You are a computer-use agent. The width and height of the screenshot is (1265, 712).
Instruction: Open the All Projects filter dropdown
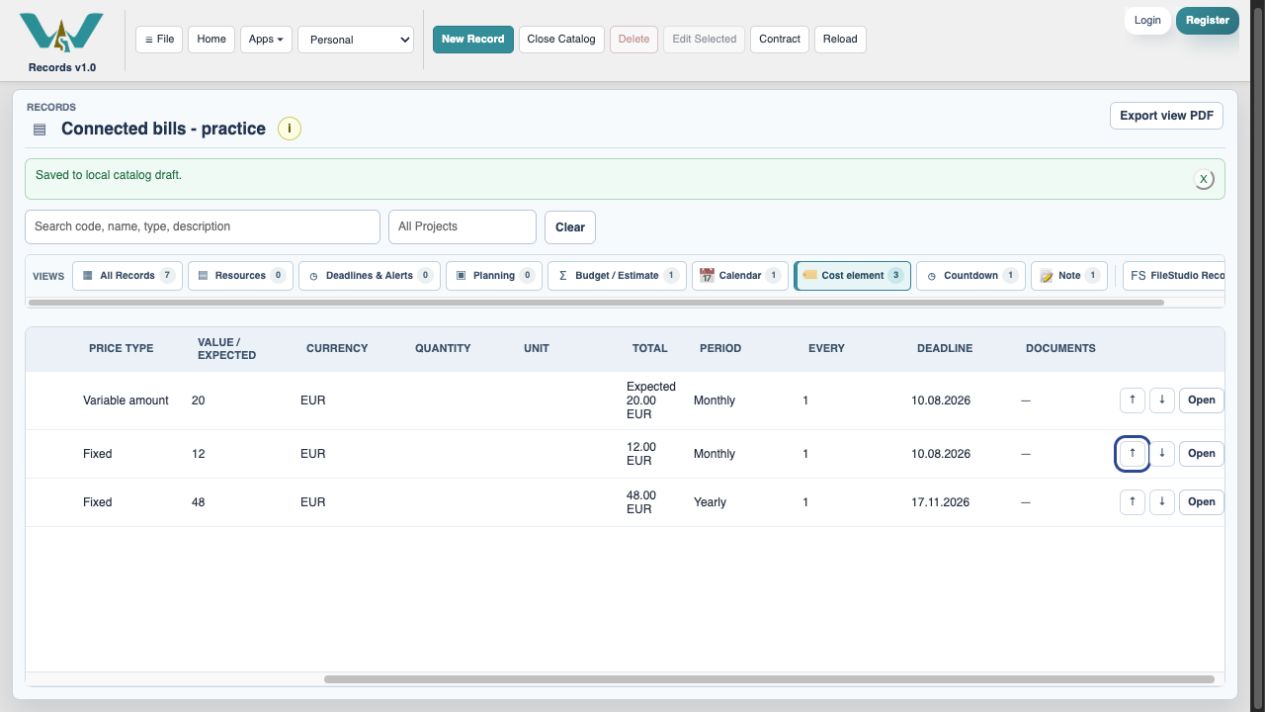462,227
